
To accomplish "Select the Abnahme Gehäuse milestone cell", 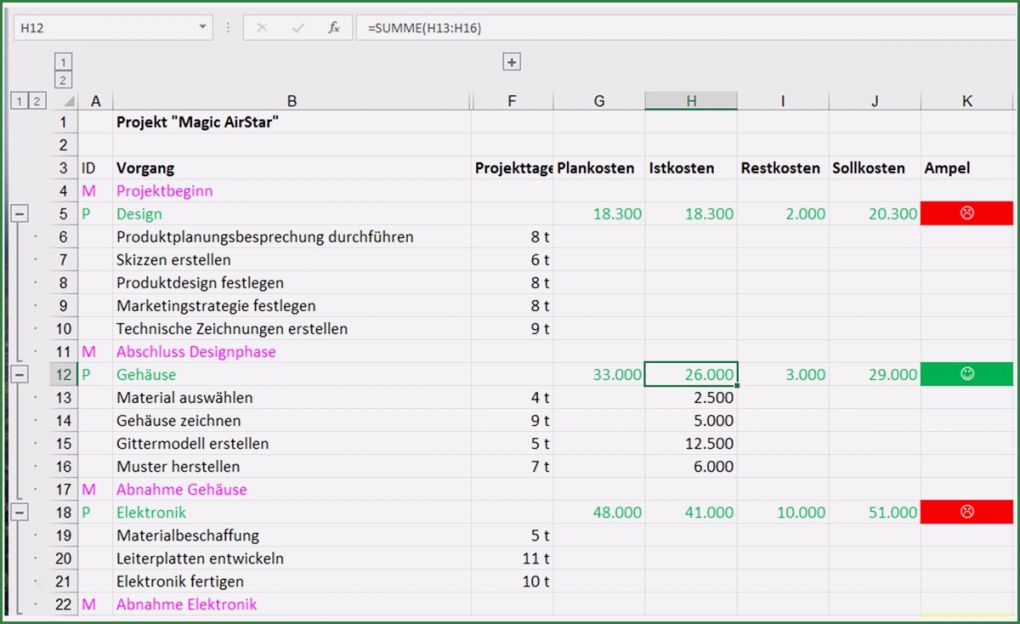I will [181, 489].
